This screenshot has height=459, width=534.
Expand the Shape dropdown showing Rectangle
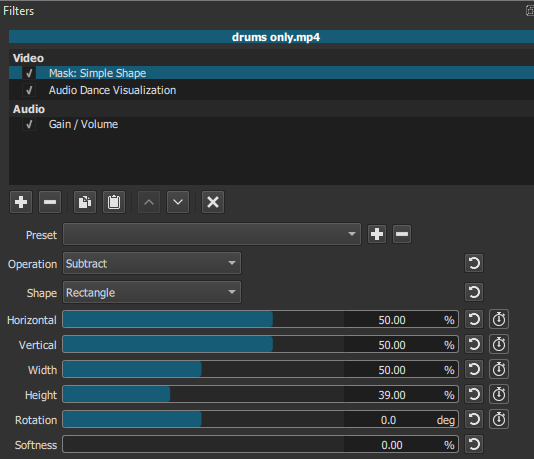click(152, 292)
